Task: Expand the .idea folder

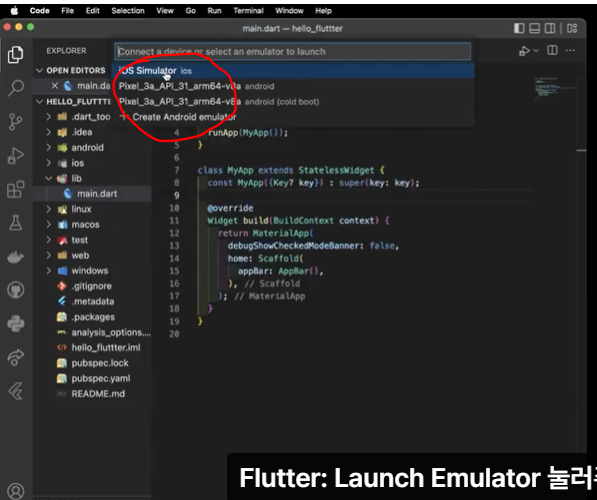Action: coord(48,132)
